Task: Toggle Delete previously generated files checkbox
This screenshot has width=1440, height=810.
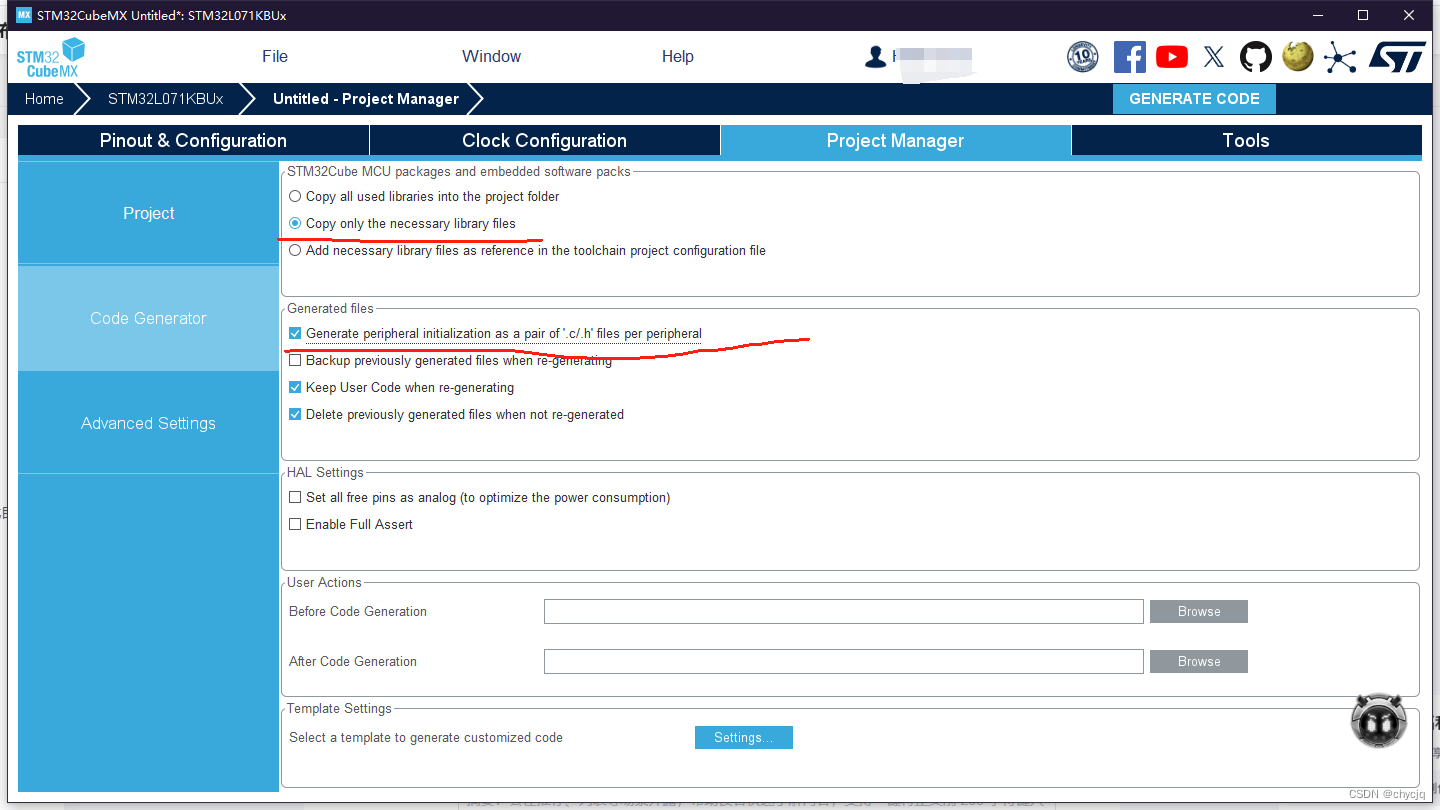Action: click(295, 415)
